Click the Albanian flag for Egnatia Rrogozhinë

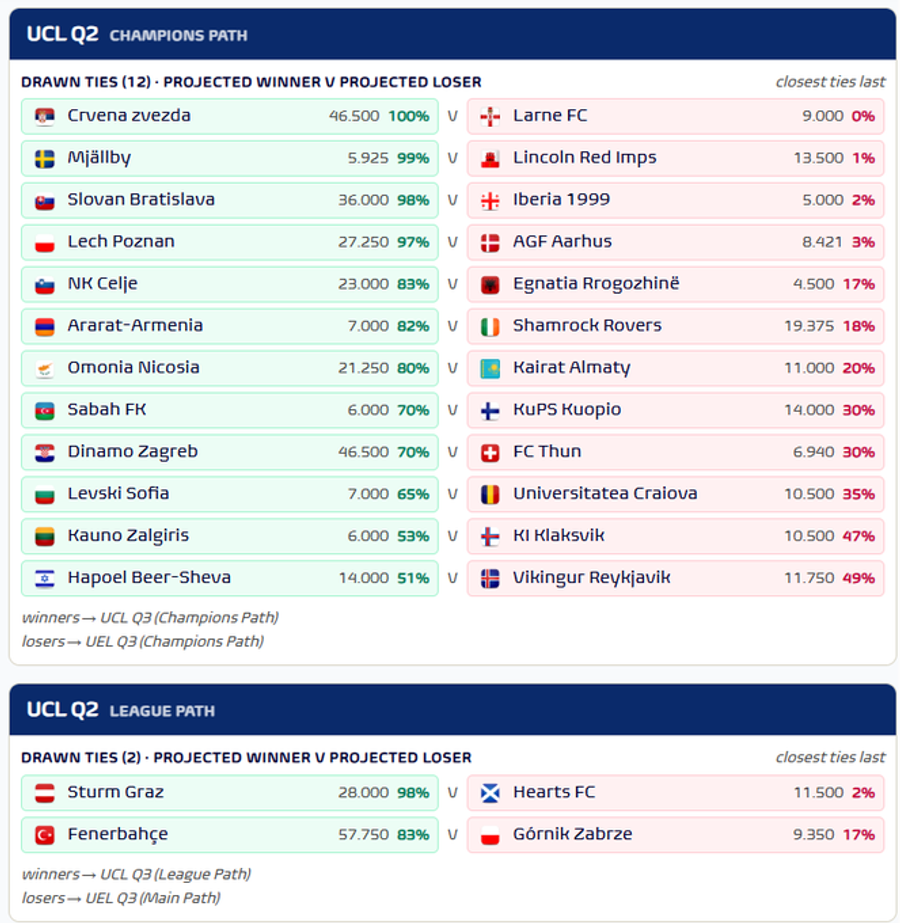[490, 284]
